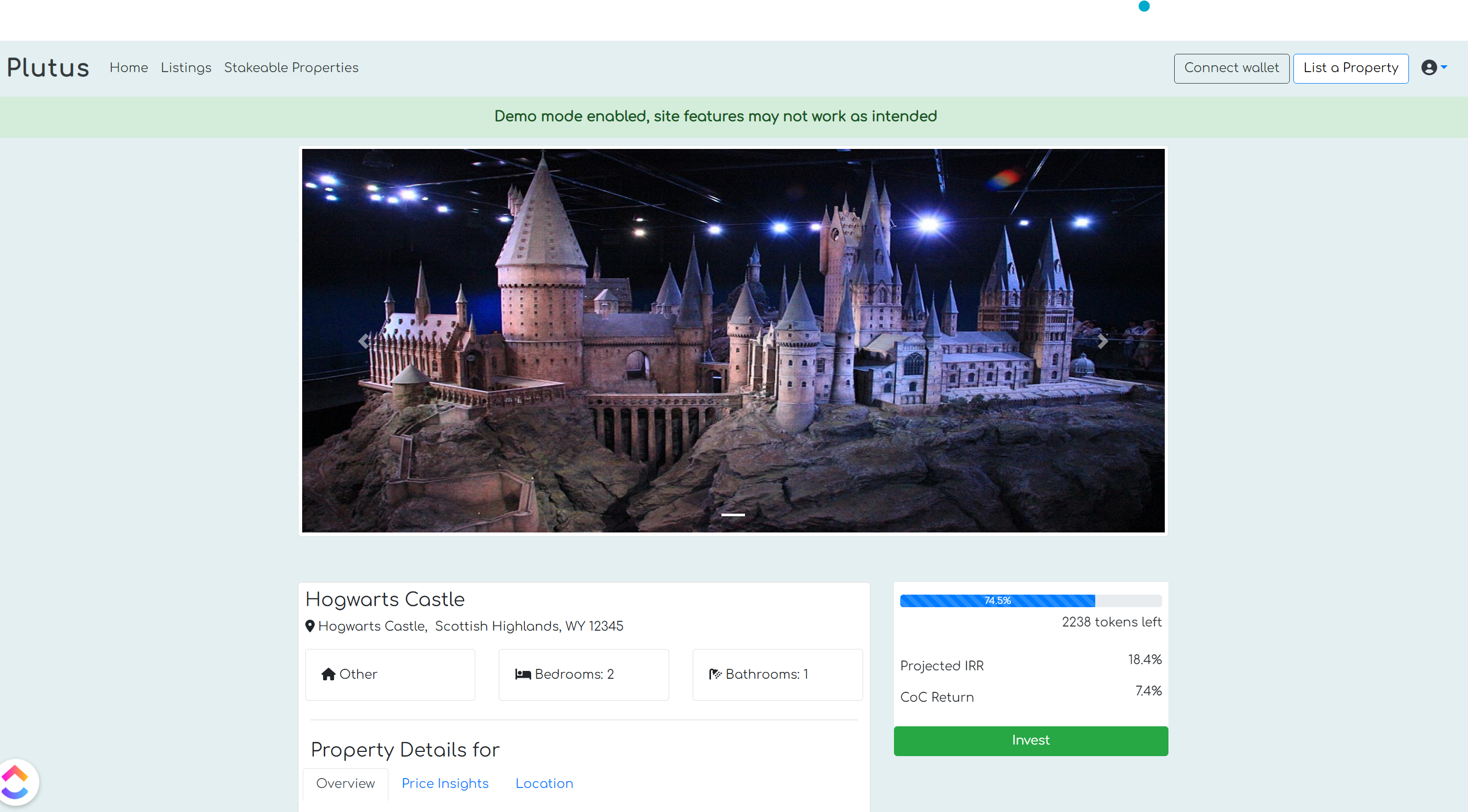Click the 74.5% funding progress bar
Screen dimensions: 1468x812
(x=997, y=601)
